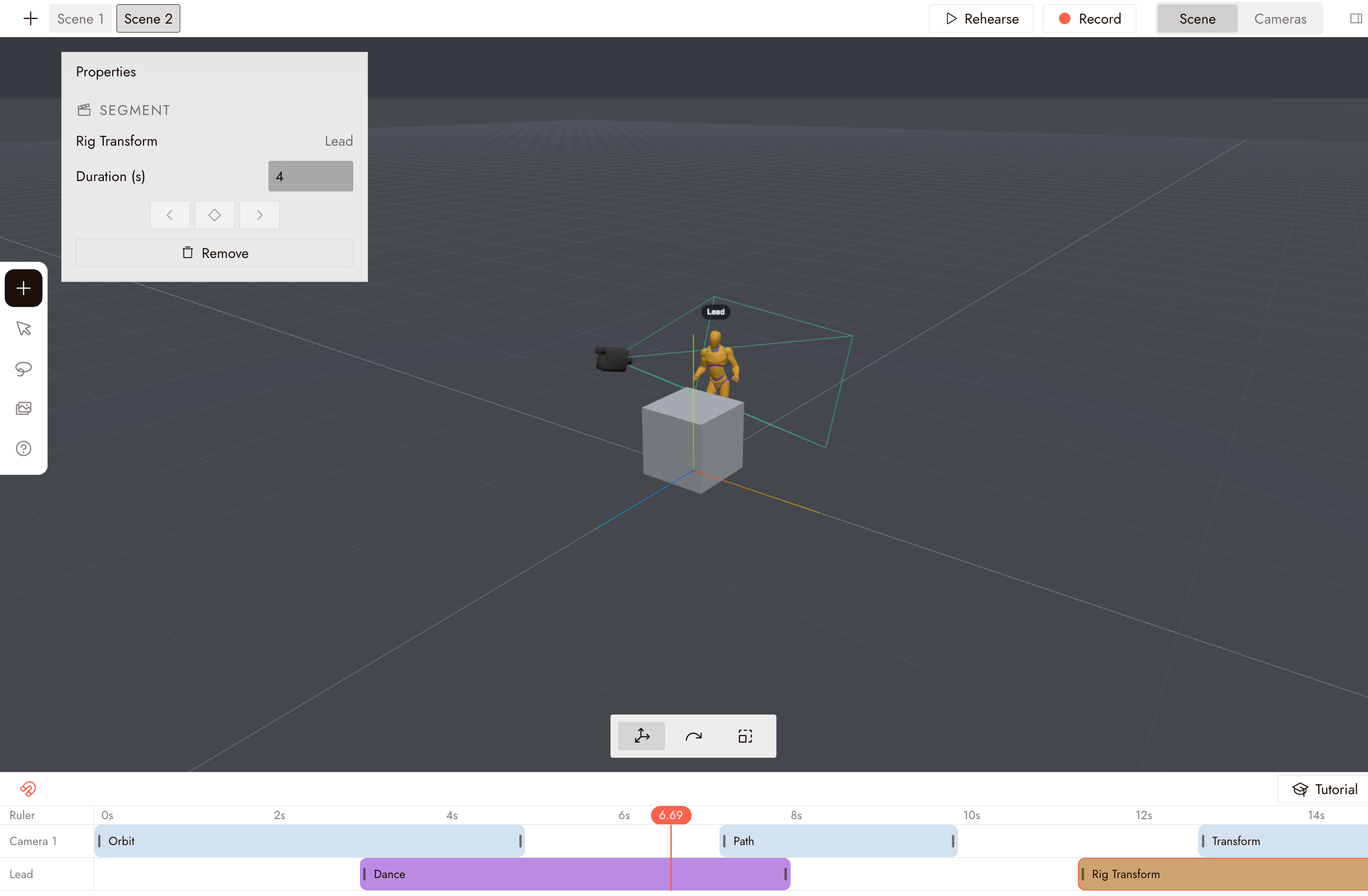Open the black Add object button
This screenshot has width=1368, height=896.
coord(24,288)
